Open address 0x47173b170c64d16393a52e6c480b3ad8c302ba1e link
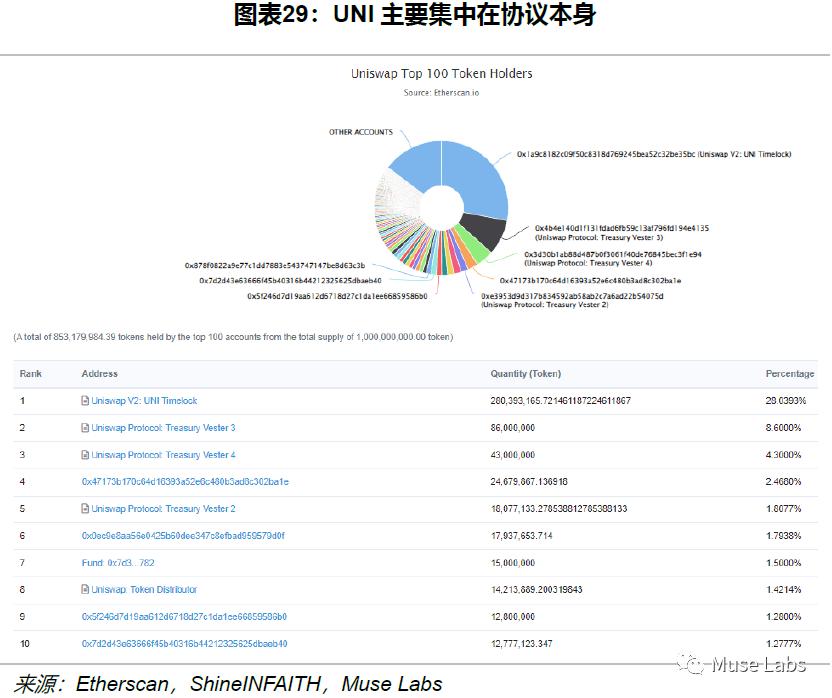The width and height of the screenshot is (832, 698). click(x=185, y=482)
